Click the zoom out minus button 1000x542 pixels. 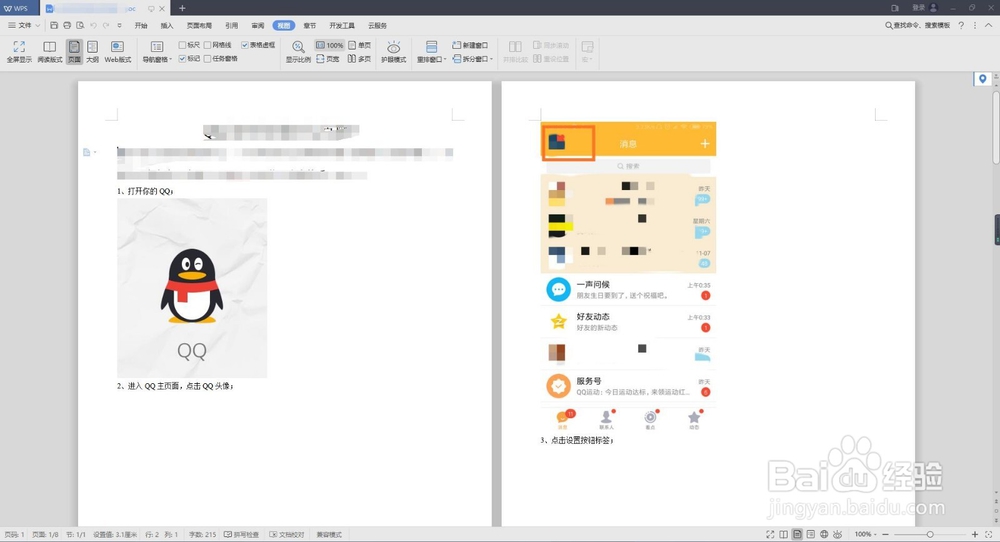click(885, 534)
